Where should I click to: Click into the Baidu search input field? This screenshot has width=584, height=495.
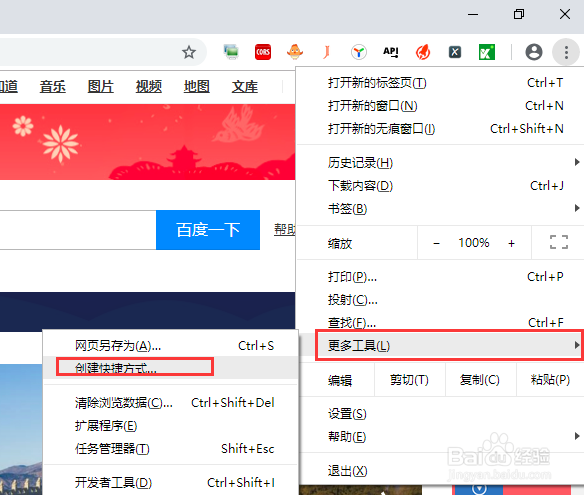click(78, 230)
